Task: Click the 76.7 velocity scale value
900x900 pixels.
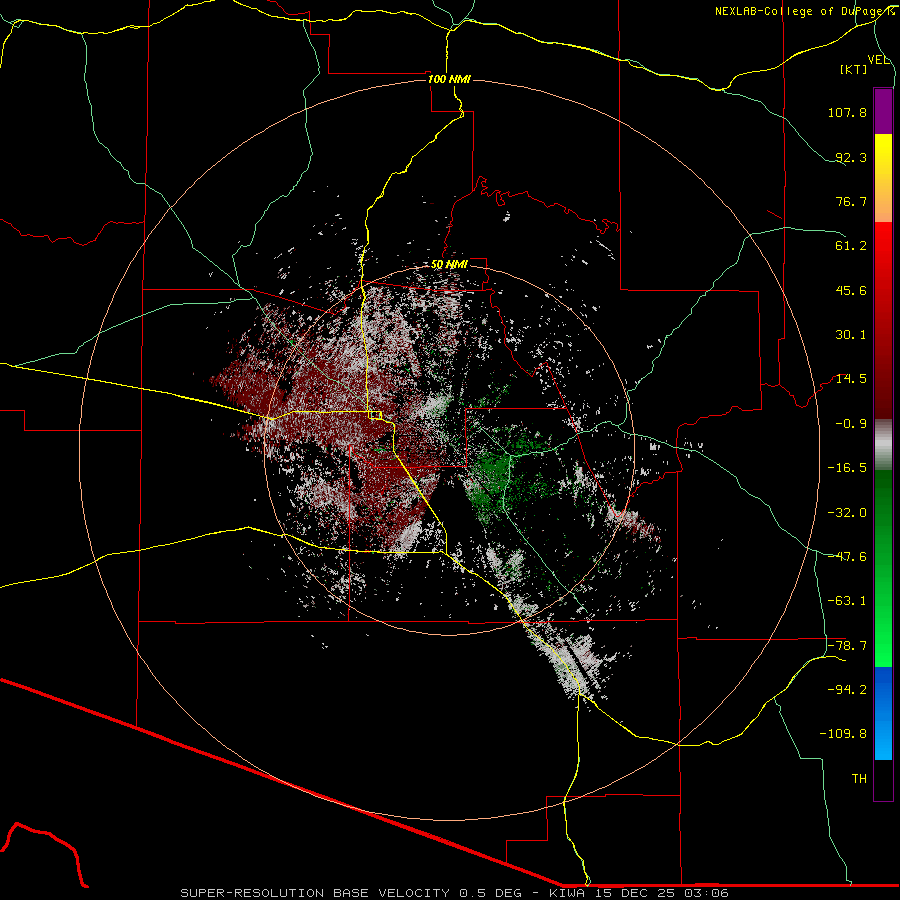Action: (x=851, y=201)
